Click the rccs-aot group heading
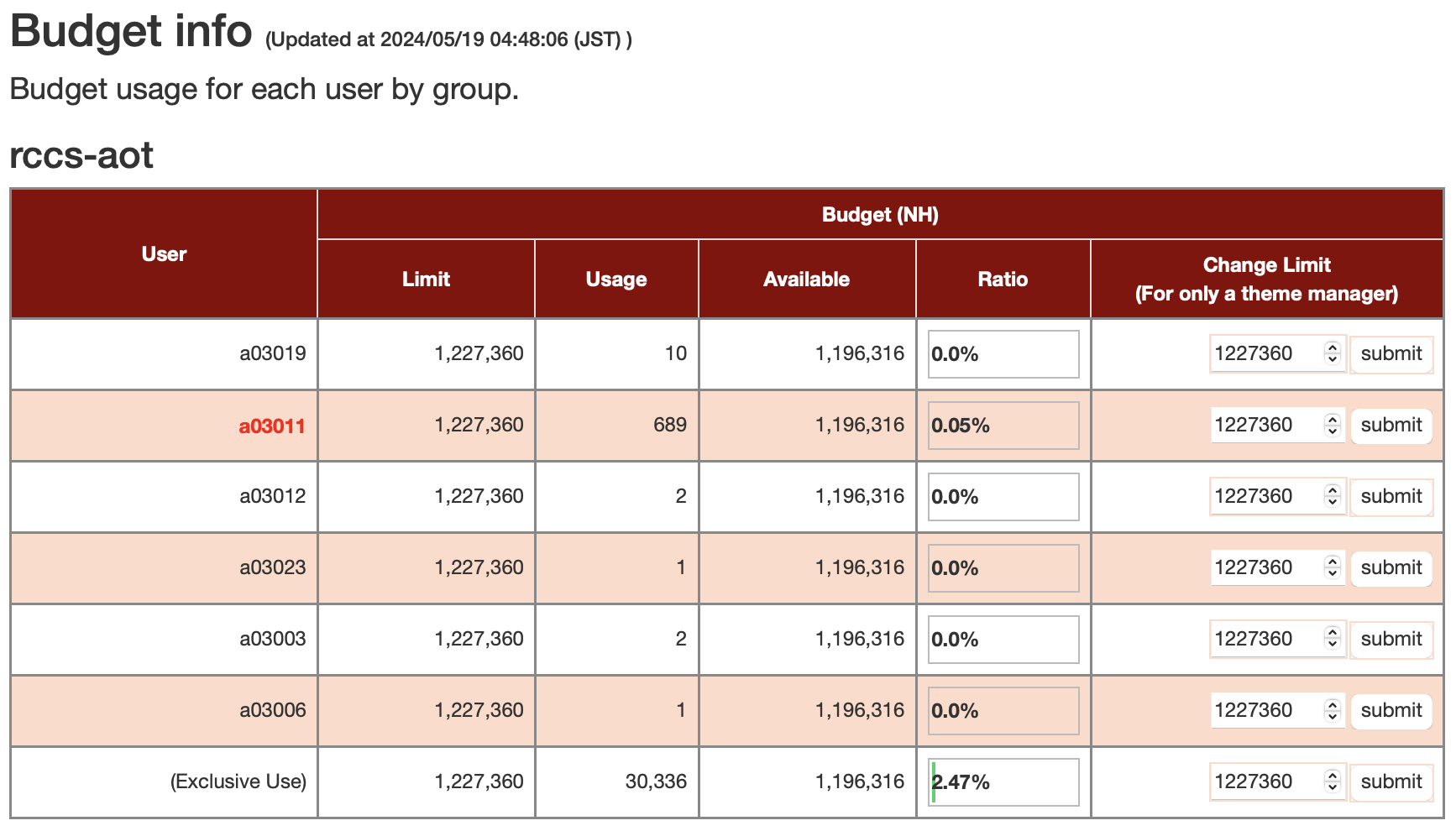The image size is (1456, 831). [81, 155]
